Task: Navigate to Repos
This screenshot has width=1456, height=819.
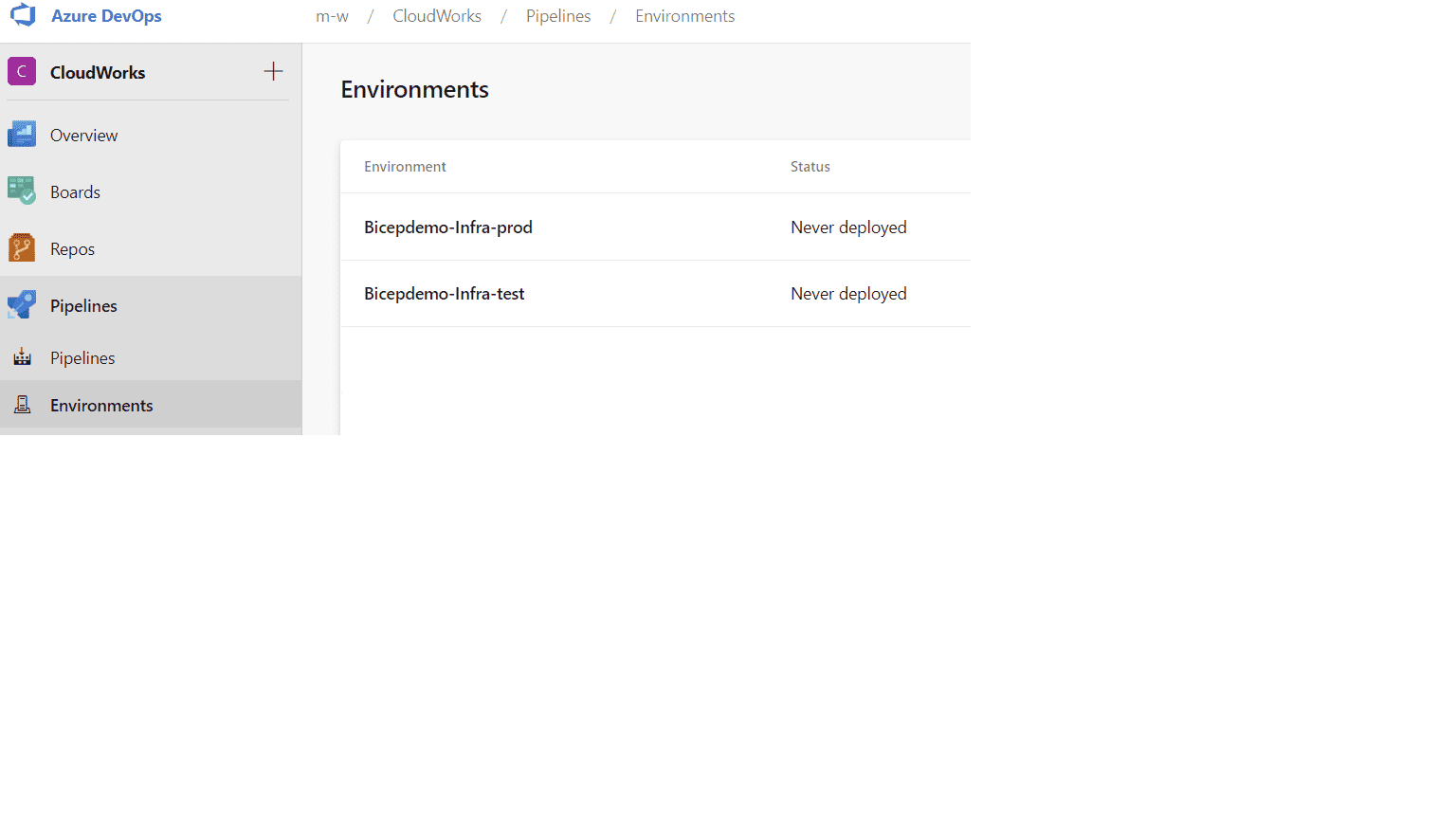Action: click(x=72, y=249)
